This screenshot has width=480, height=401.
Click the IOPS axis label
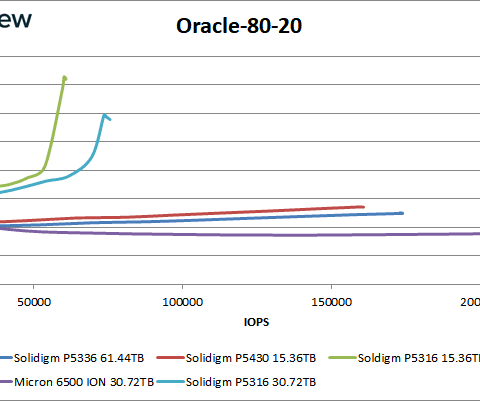tap(256, 322)
